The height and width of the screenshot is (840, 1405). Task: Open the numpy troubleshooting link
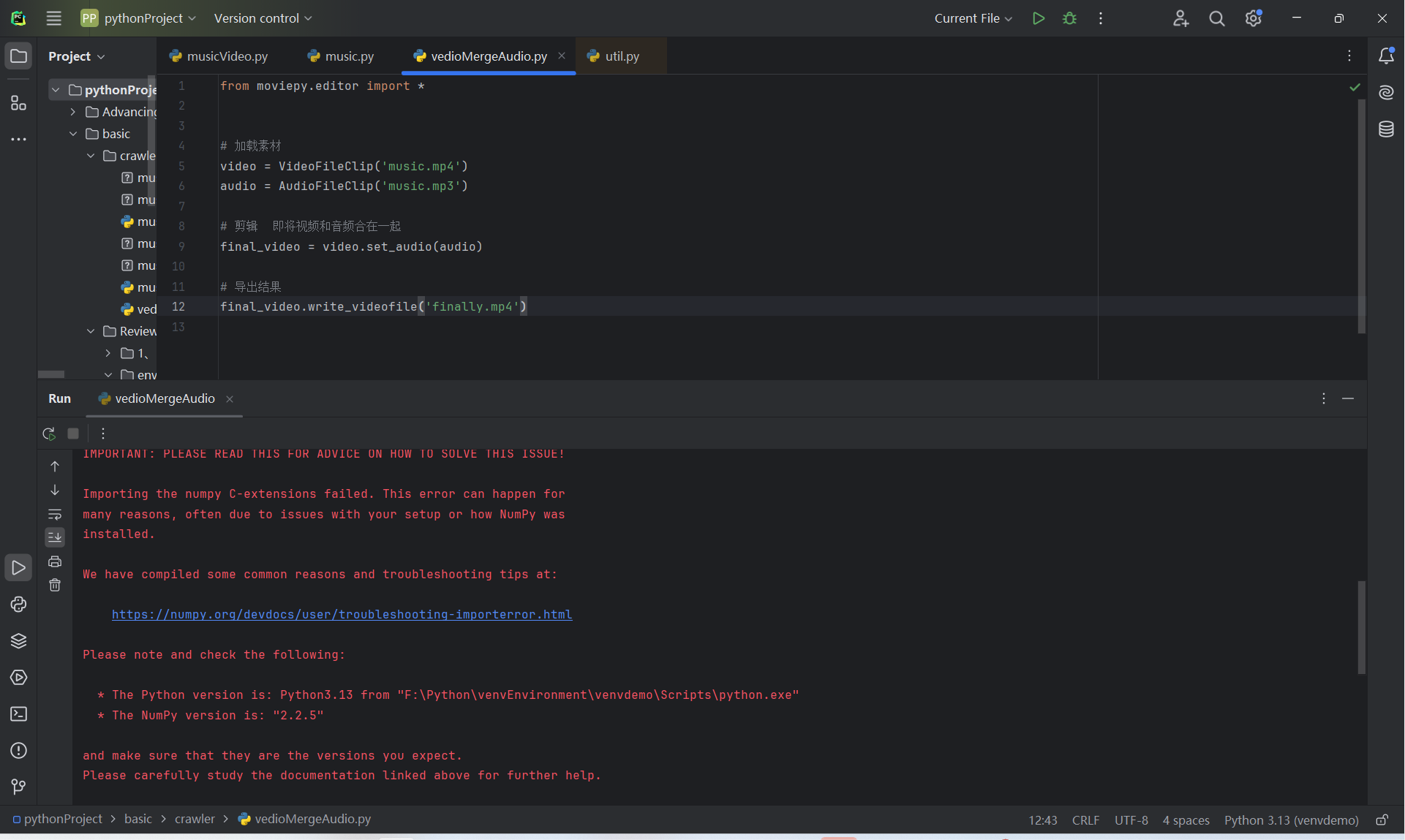[x=342, y=615]
